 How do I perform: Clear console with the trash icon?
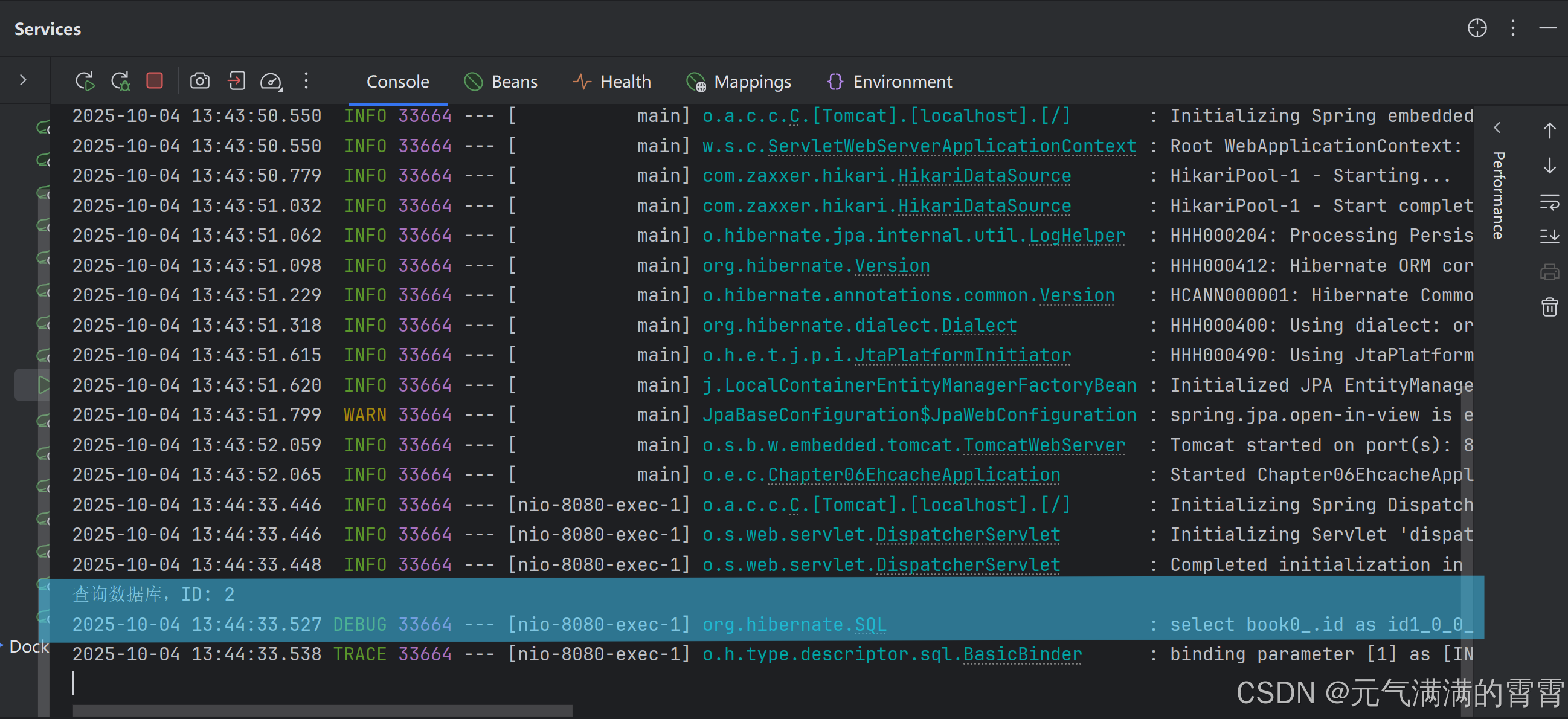point(1549,307)
